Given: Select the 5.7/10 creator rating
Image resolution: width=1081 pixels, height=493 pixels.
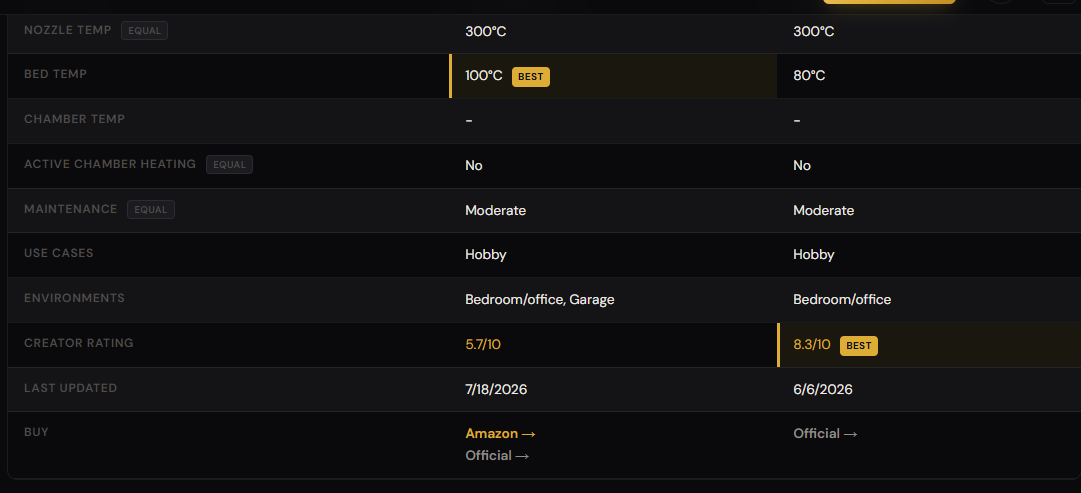Looking at the screenshot, I should click(483, 345).
